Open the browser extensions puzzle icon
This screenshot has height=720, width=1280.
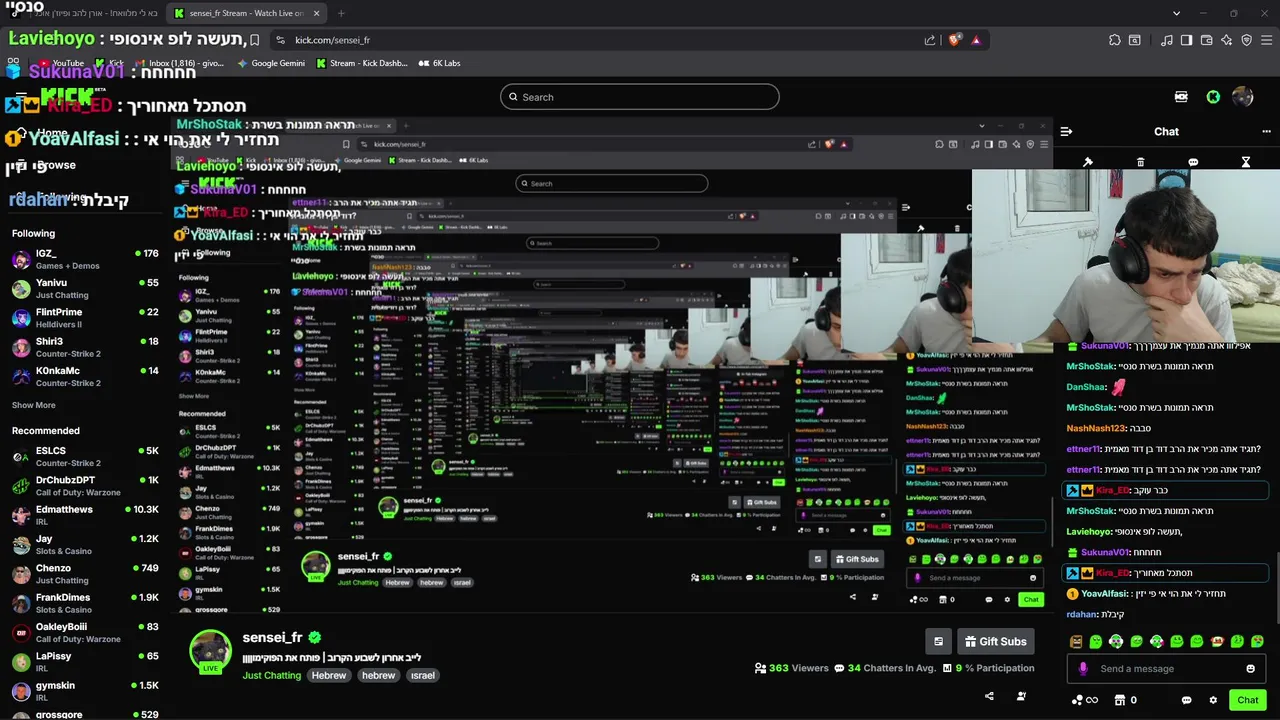[1114, 40]
